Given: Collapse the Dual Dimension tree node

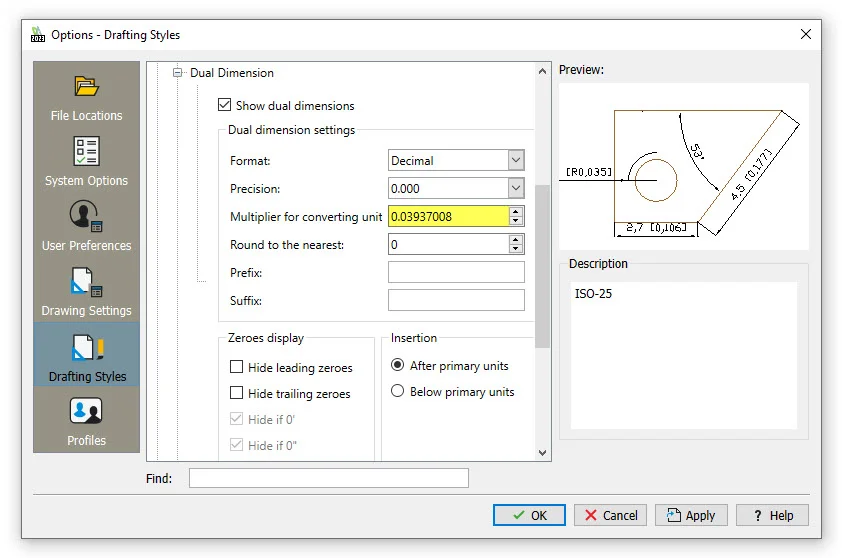Looking at the screenshot, I should tap(178, 73).
